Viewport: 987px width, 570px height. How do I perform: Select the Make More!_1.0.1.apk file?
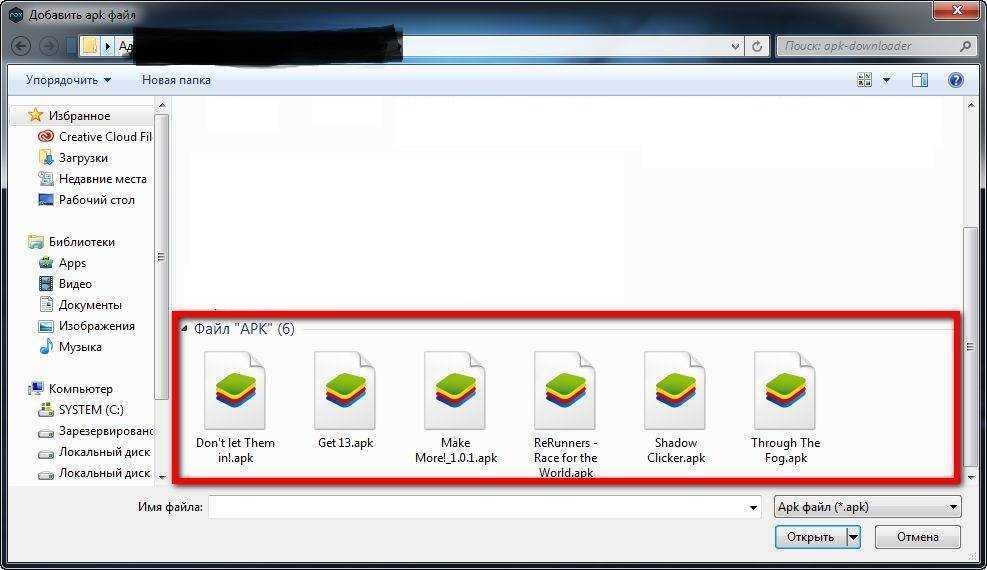455,408
